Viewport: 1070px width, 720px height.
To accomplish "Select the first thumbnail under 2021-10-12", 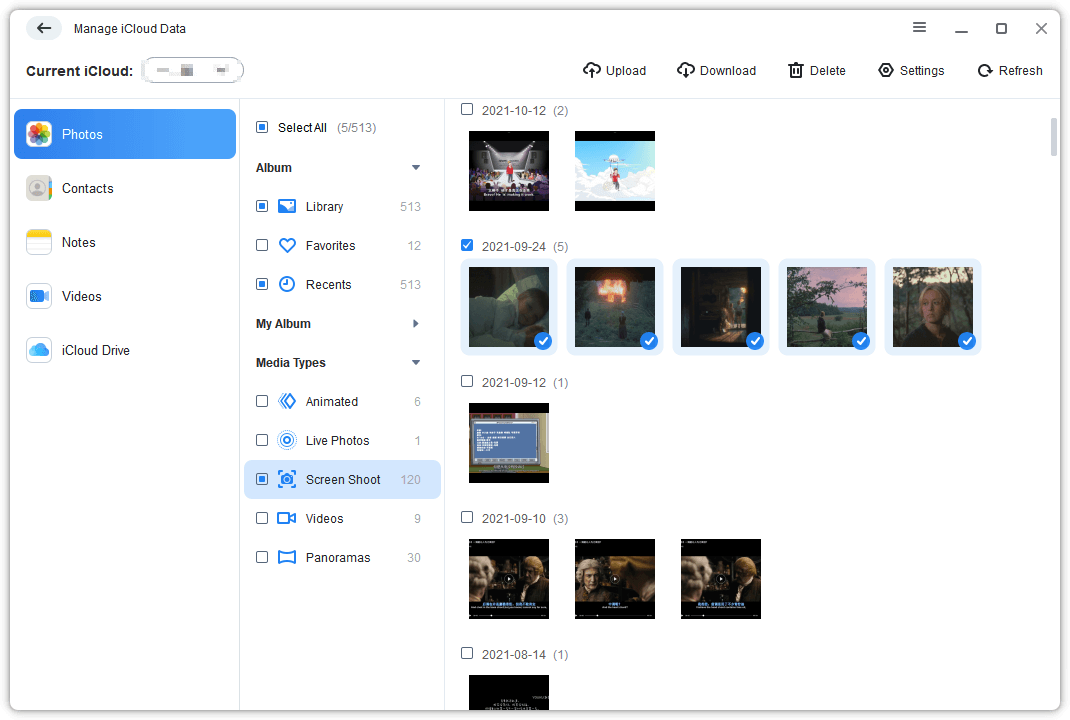I will pyautogui.click(x=509, y=171).
